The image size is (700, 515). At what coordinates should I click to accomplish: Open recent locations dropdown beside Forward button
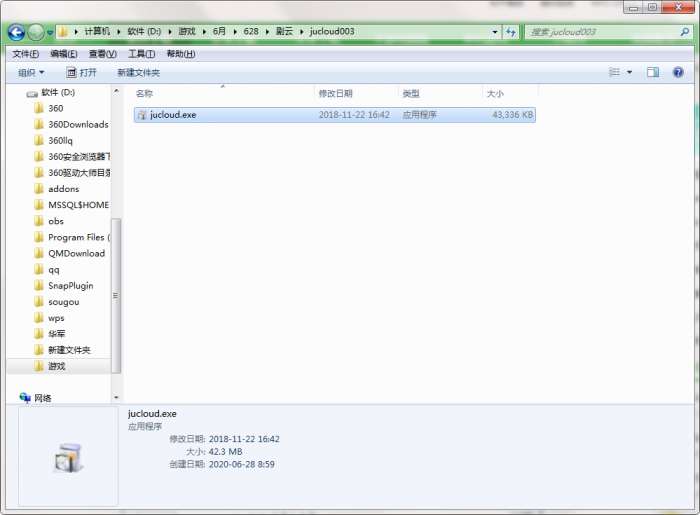(x=50, y=32)
